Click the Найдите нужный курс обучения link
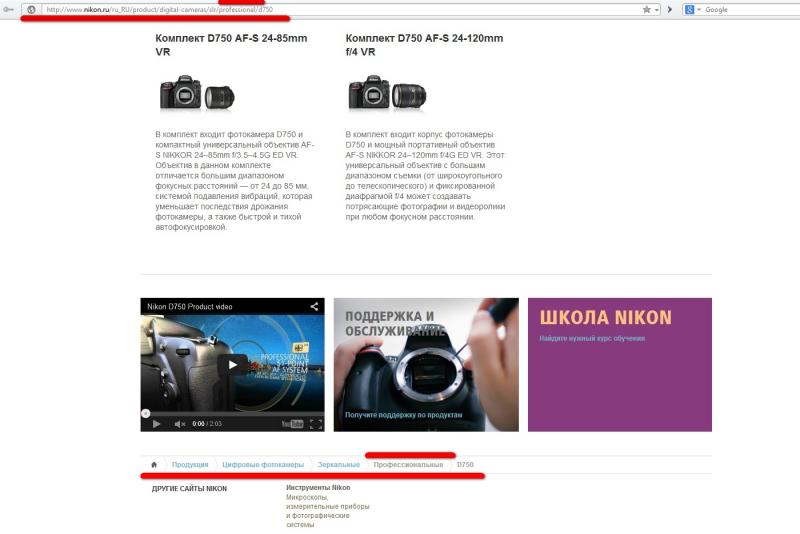This screenshot has height=534, width=800. click(592, 338)
